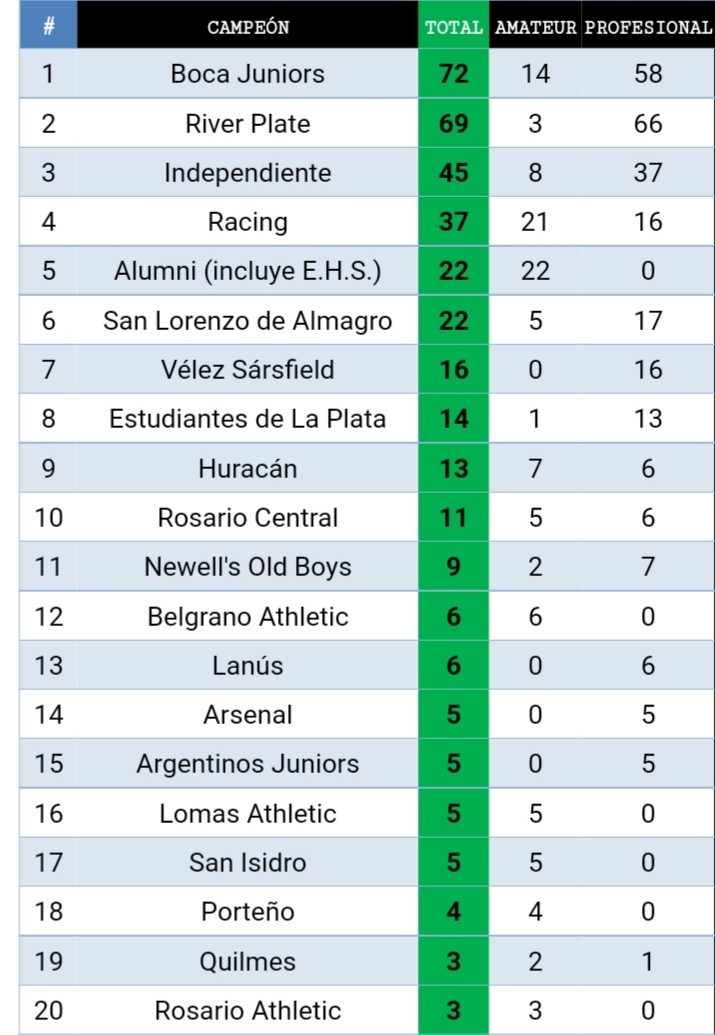The image size is (715, 1035).
Task: Select the TOTAL column header
Action: (x=454, y=27)
